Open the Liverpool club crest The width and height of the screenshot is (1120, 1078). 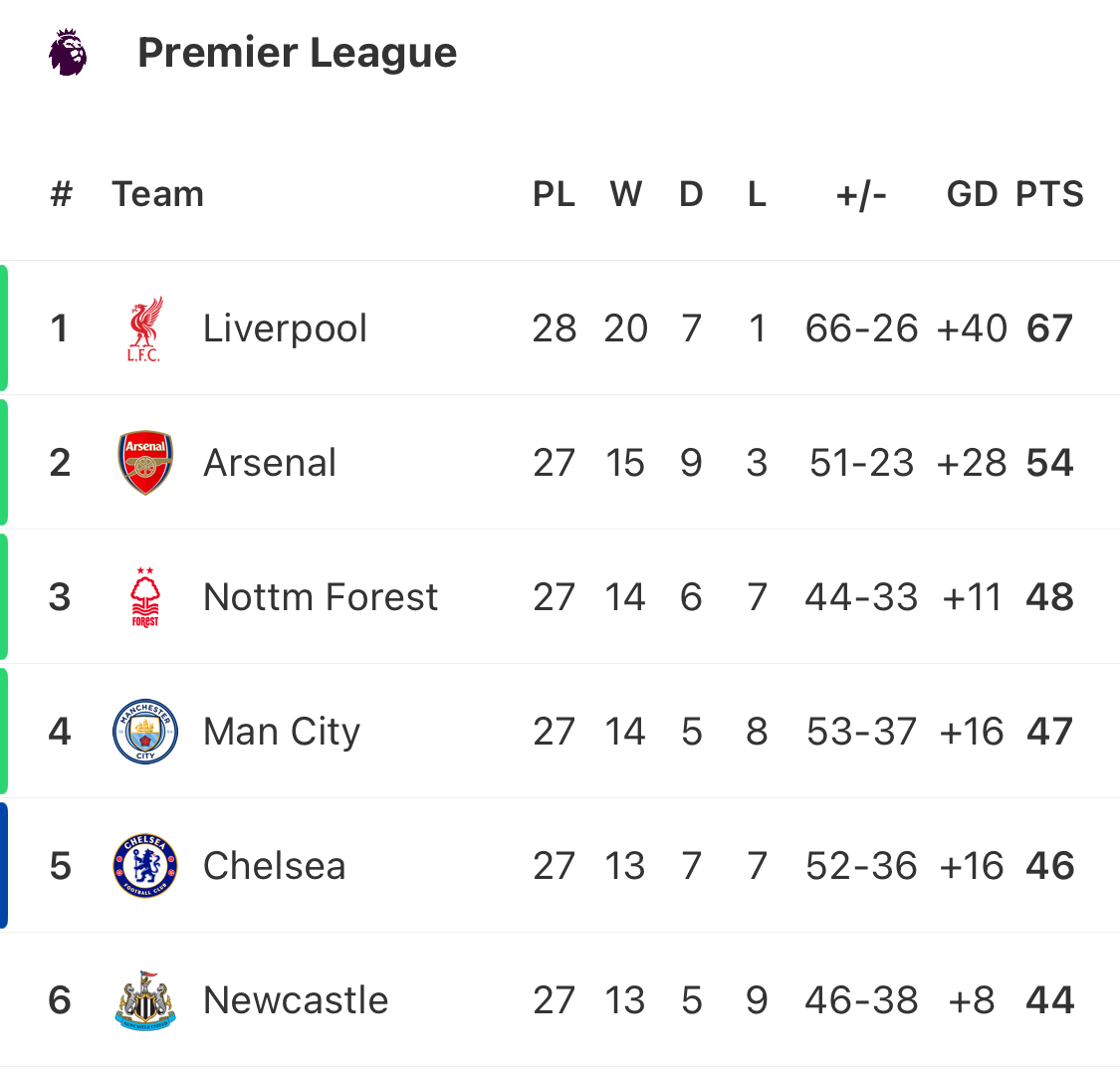[x=145, y=328]
